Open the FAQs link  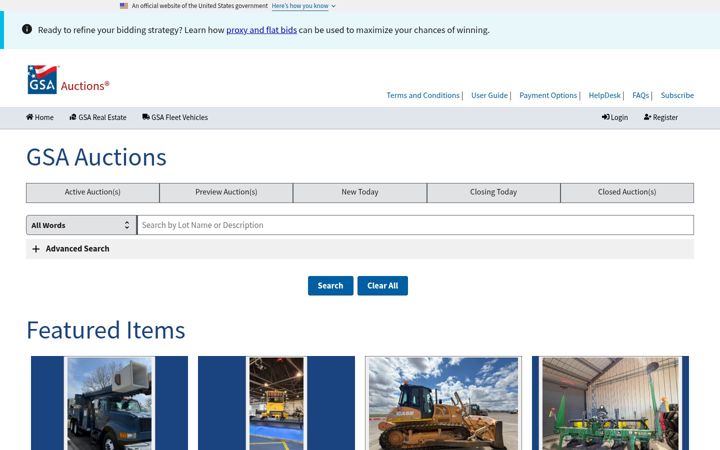(x=641, y=96)
